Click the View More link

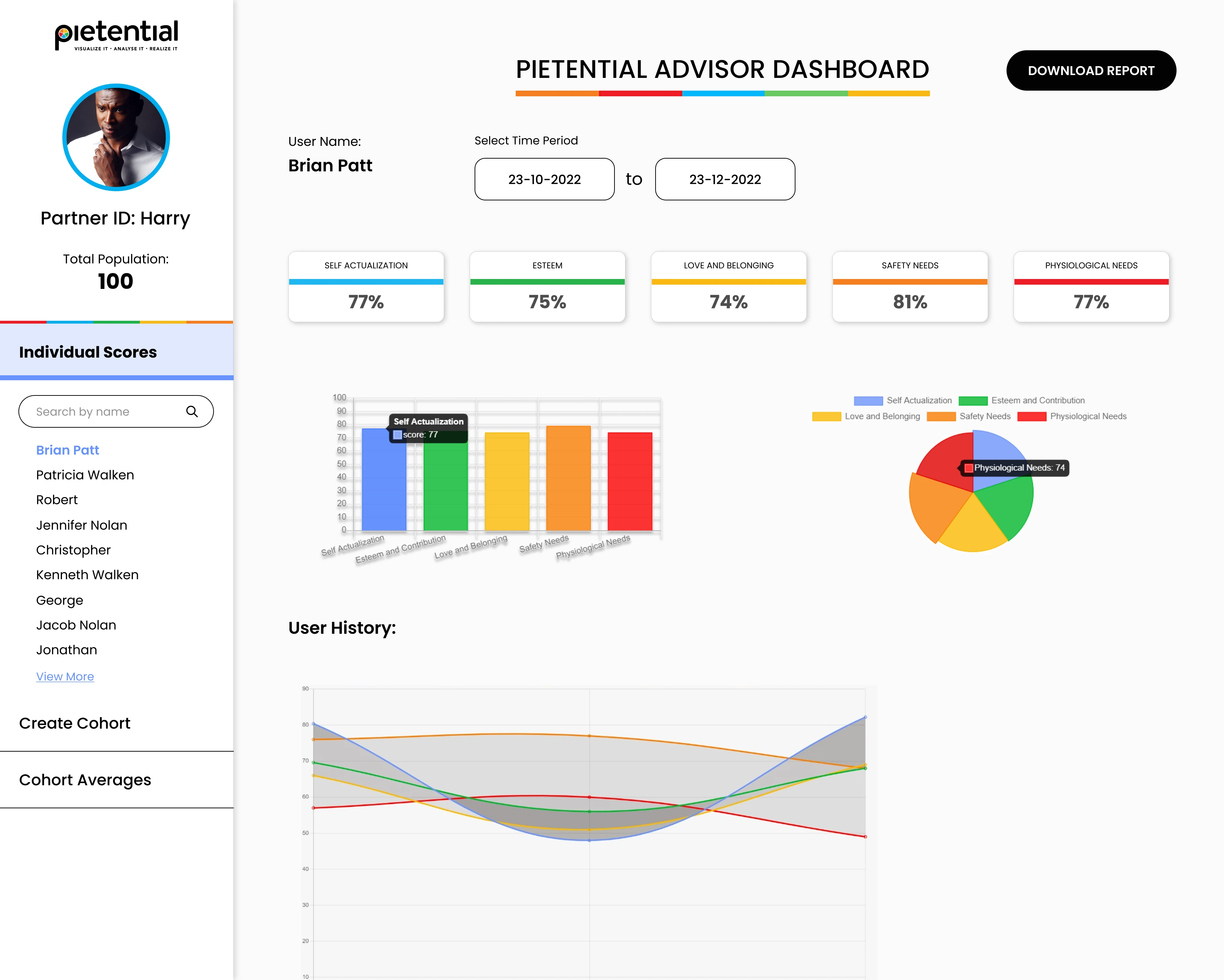(x=65, y=677)
